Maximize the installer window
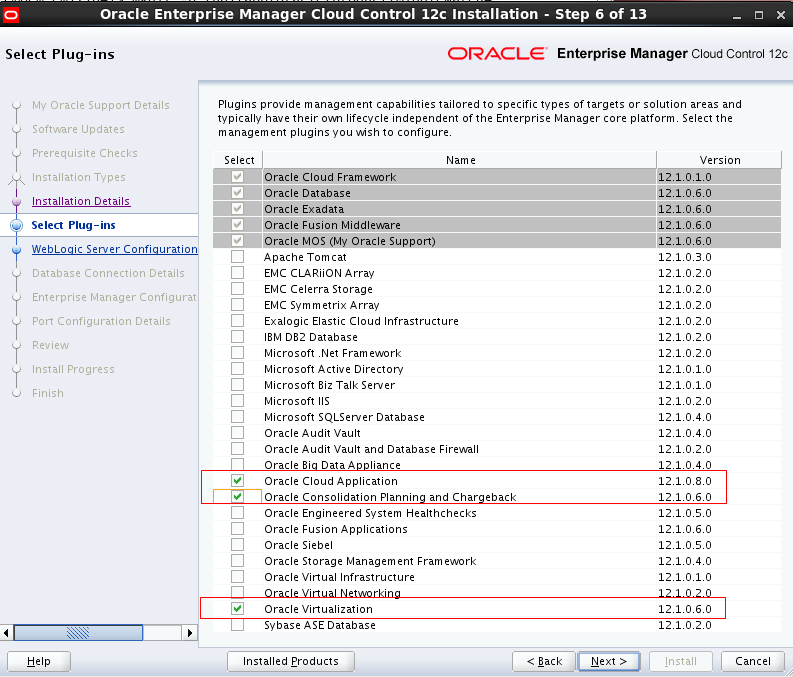This screenshot has width=793, height=677. pyautogui.click(x=759, y=15)
